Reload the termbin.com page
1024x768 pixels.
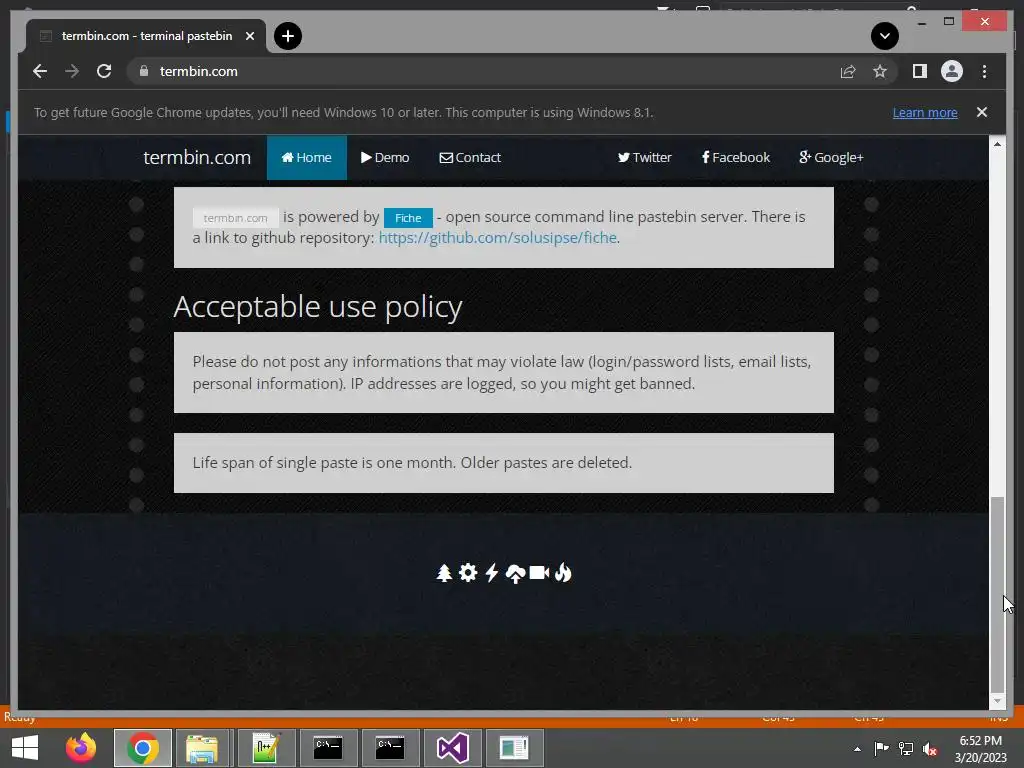click(104, 71)
